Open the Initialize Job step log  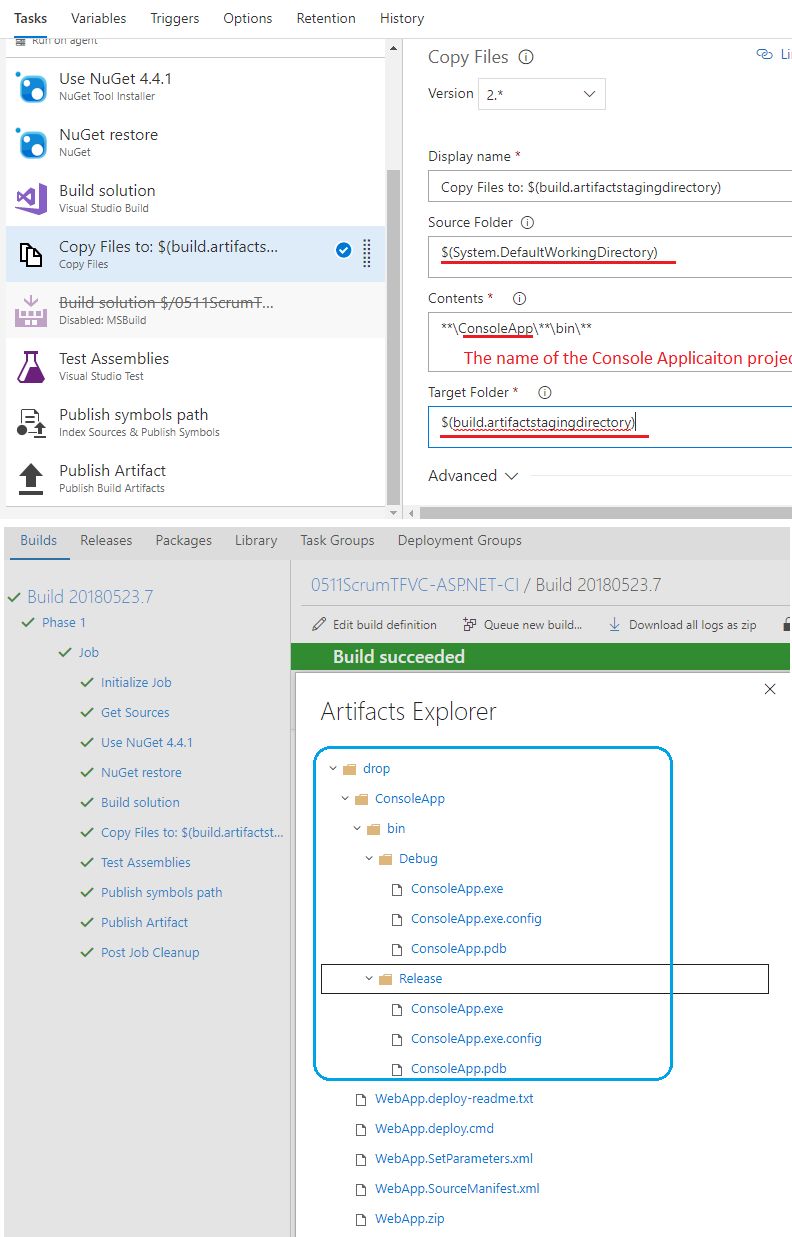pos(136,682)
